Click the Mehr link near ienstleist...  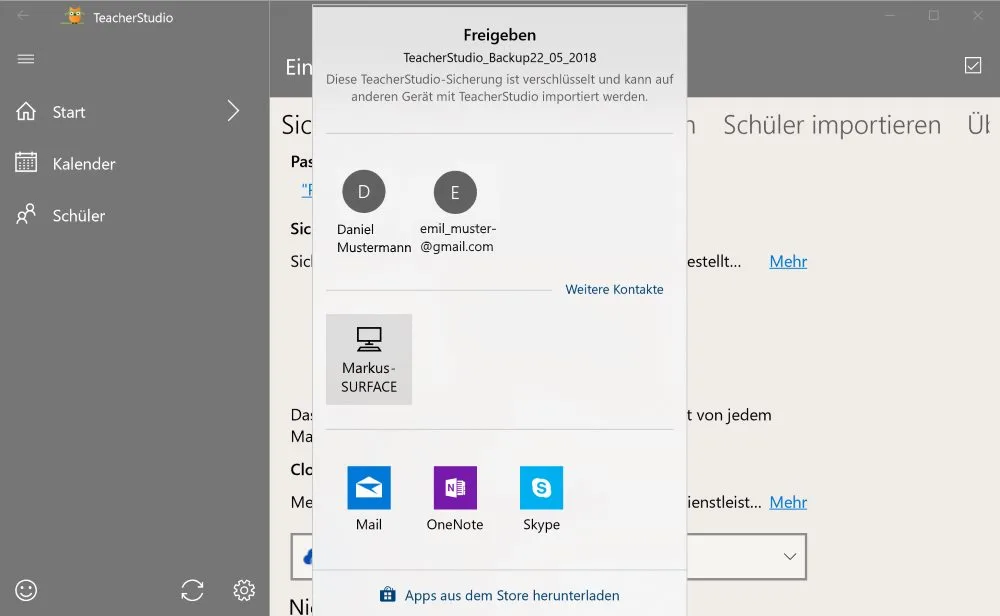click(788, 502)
